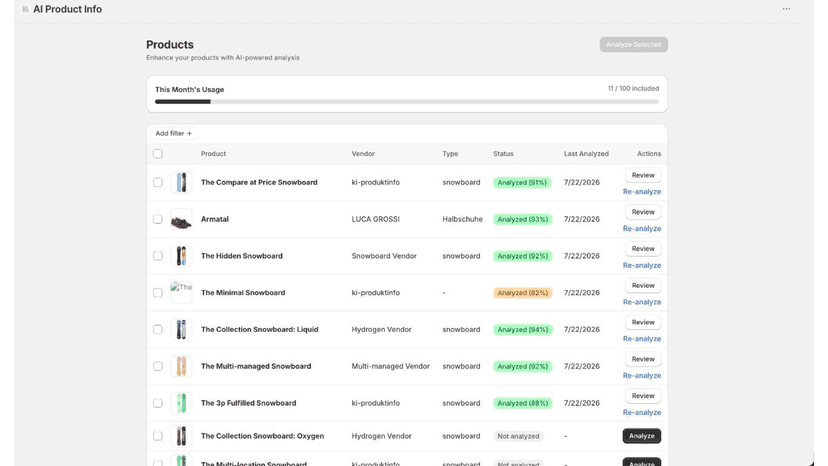
Task: Check the Armatal row checkbox
Action: 158,219
